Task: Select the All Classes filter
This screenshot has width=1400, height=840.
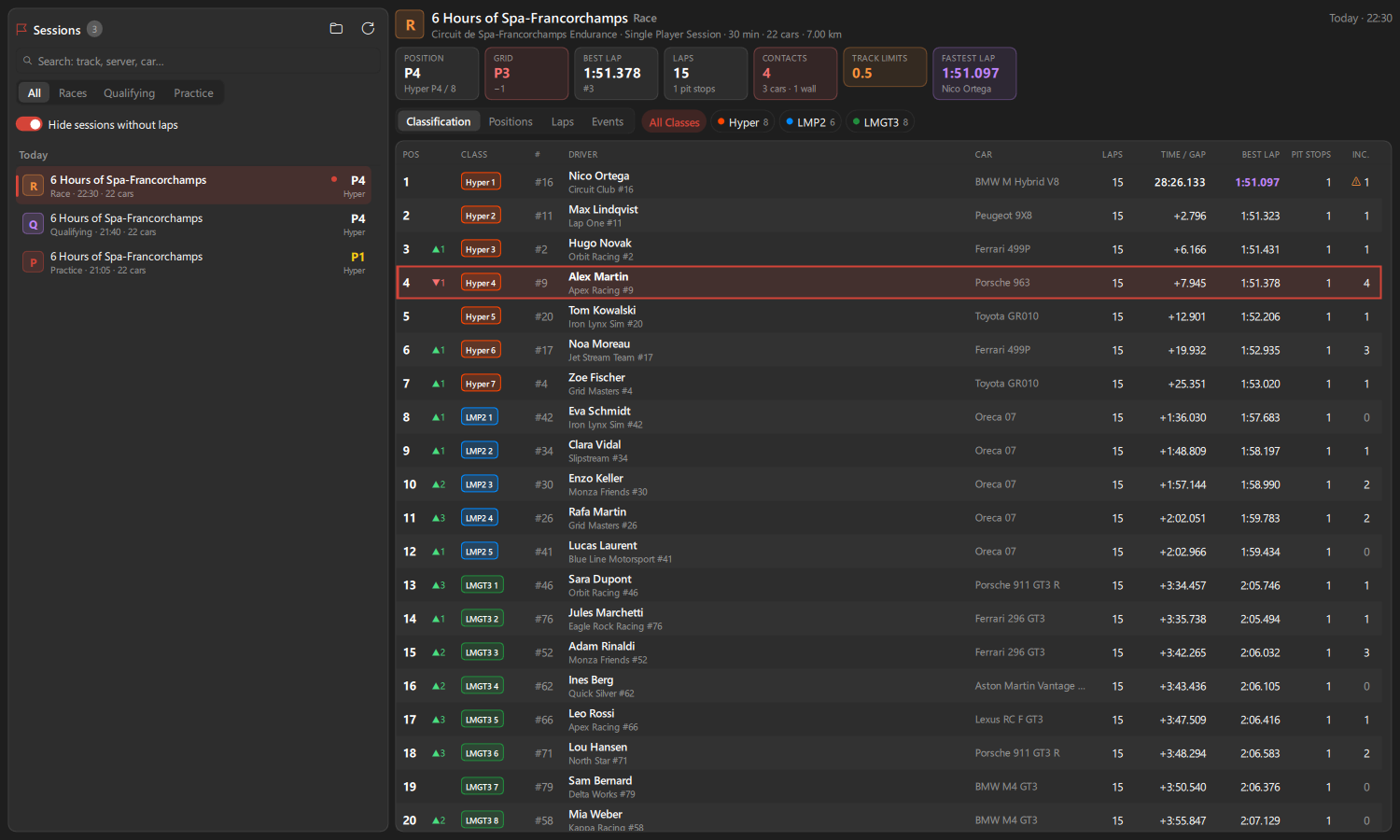Action: click(x=674, y=122)
